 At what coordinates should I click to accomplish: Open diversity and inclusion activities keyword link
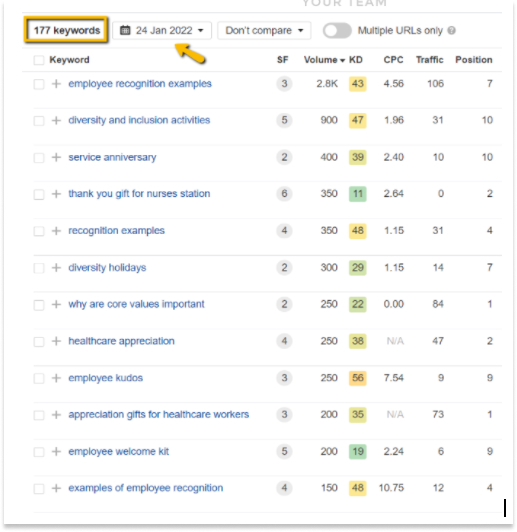[139, 120]
